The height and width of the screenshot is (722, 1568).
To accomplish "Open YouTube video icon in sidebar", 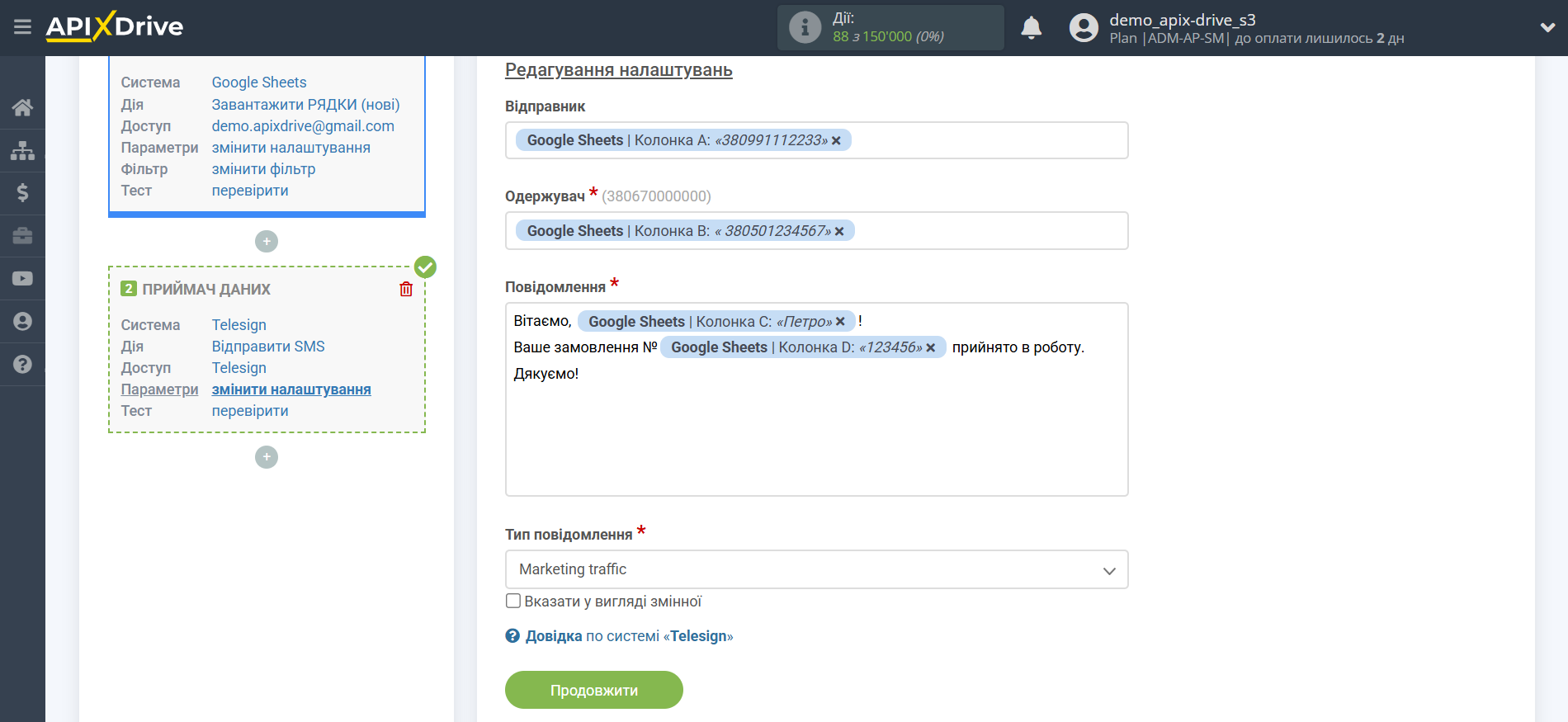I will coord(22,279).
